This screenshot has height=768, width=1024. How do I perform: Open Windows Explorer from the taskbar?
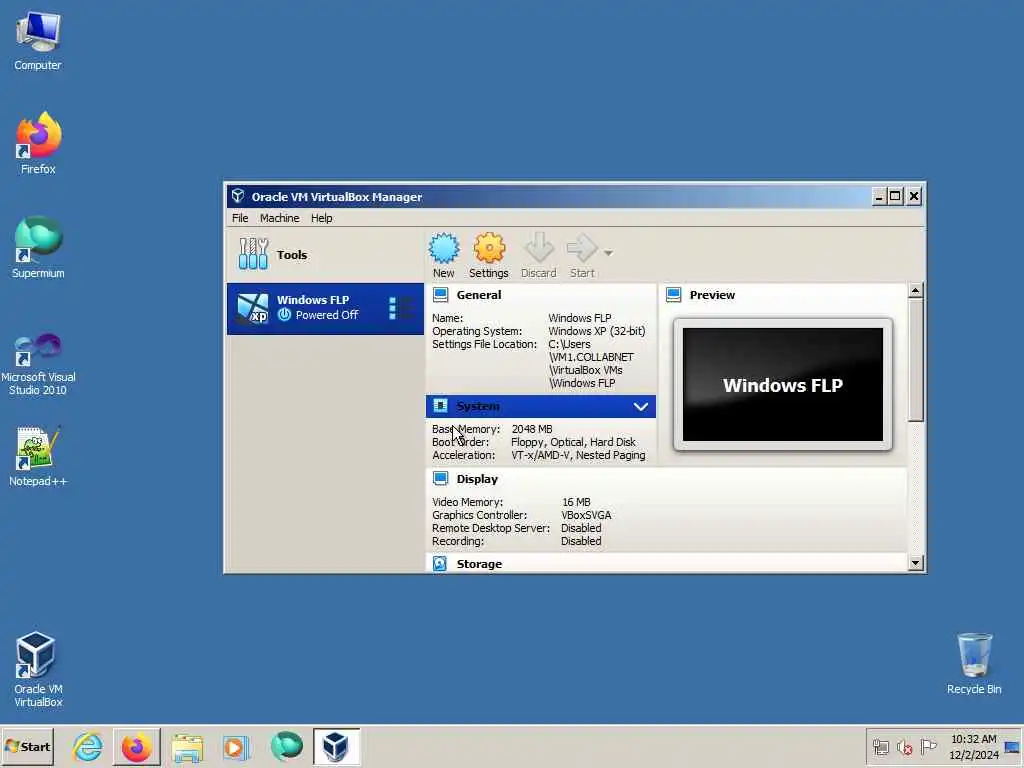pyautogui.click(x=187, y=747)
